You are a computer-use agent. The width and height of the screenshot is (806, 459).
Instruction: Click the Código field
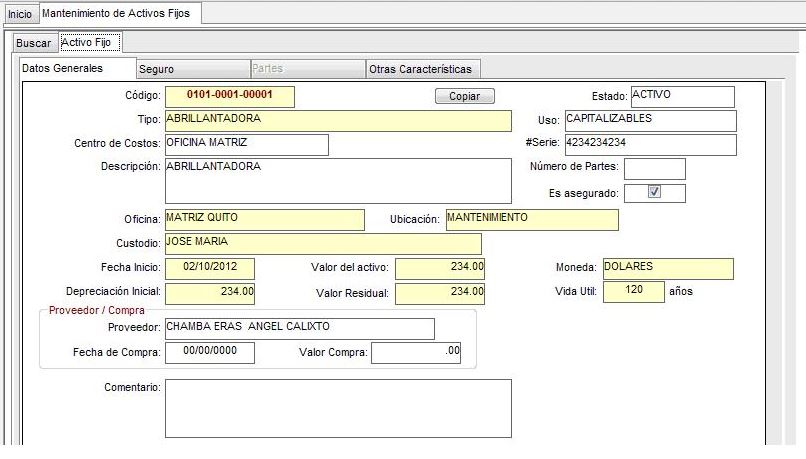pos(230,96)
